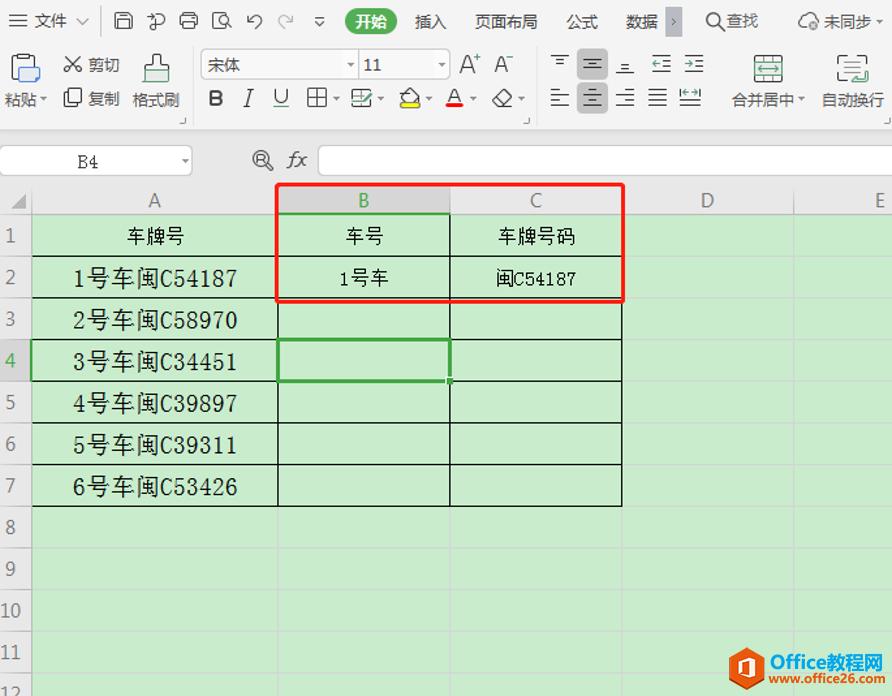Decrease font size with A- icon
The image size is (892, 696).
pos(503,64)
